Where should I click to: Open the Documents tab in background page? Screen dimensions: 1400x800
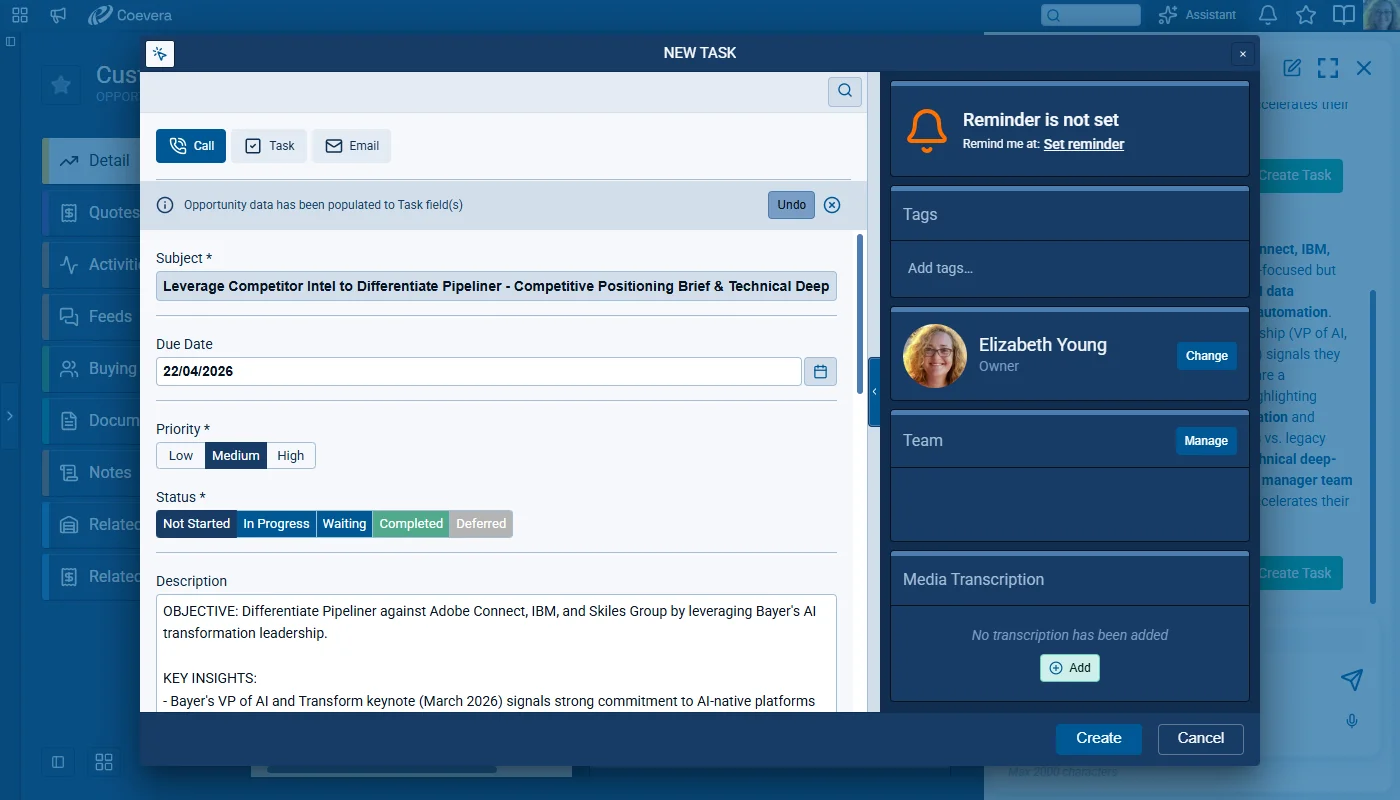[x=92, y=420]
